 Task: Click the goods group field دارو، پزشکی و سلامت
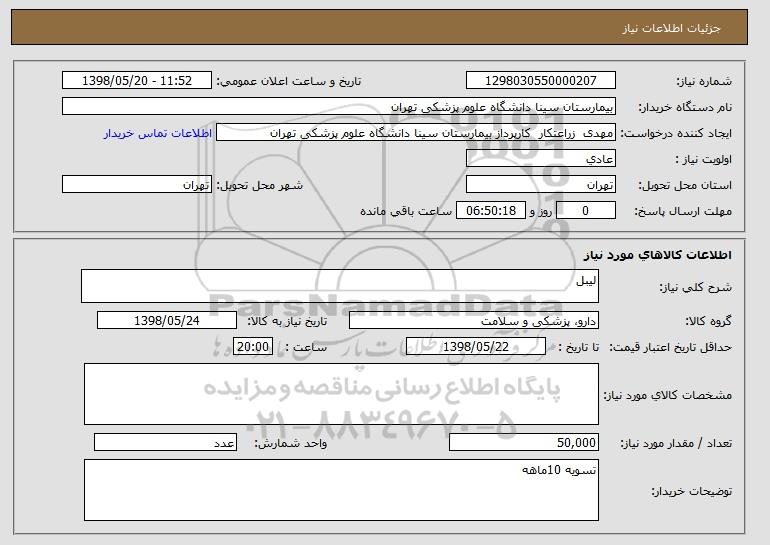[x=474, y=321]
